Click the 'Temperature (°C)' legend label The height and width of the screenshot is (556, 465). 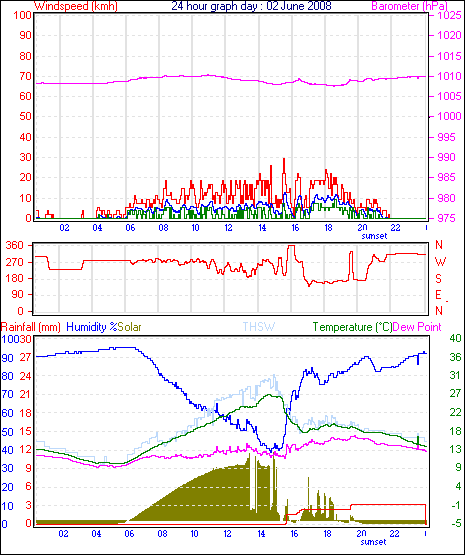(353, 327)
